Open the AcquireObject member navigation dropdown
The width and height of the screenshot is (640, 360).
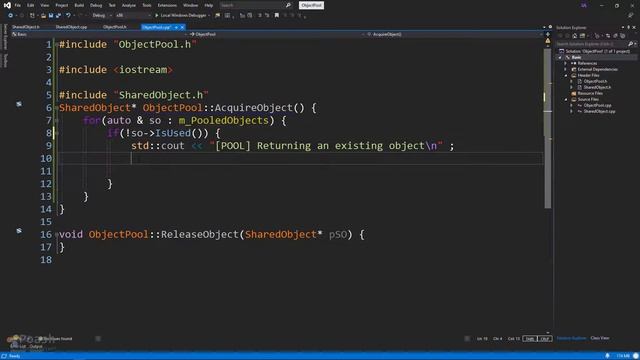coord(454,34)
